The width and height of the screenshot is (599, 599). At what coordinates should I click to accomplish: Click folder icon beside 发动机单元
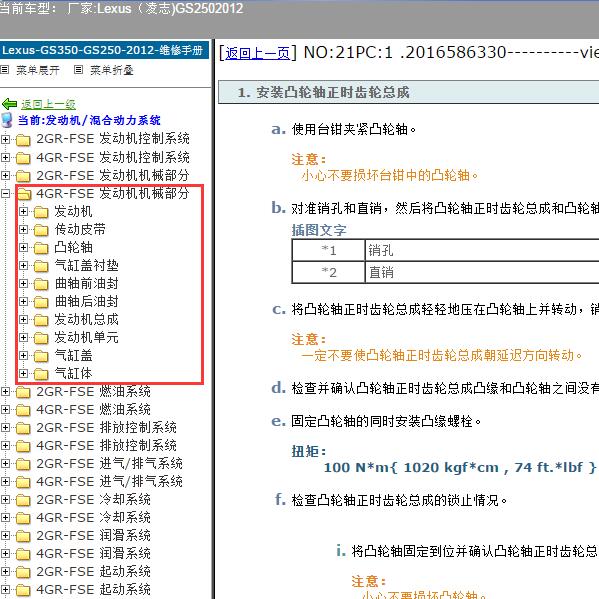click(x=41, y=338)
